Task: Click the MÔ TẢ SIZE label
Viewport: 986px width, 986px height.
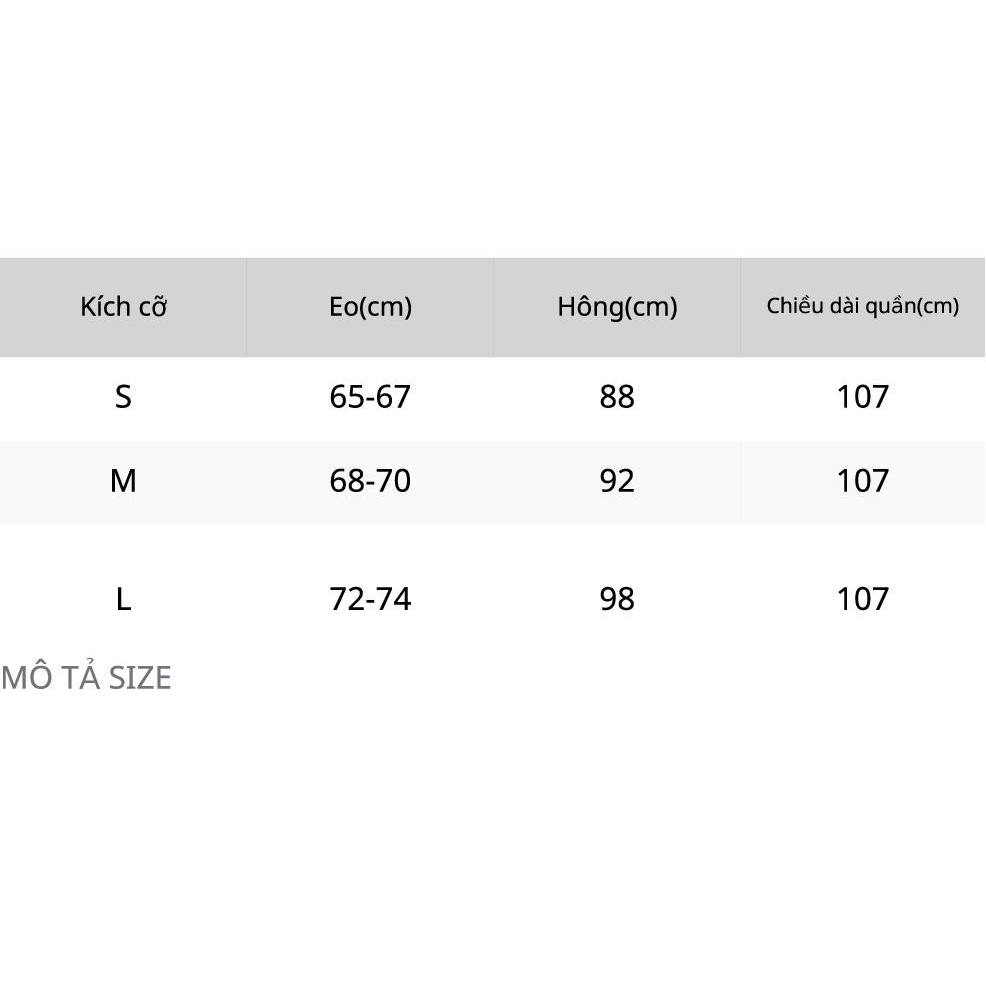Action: (x=87, y=678)
